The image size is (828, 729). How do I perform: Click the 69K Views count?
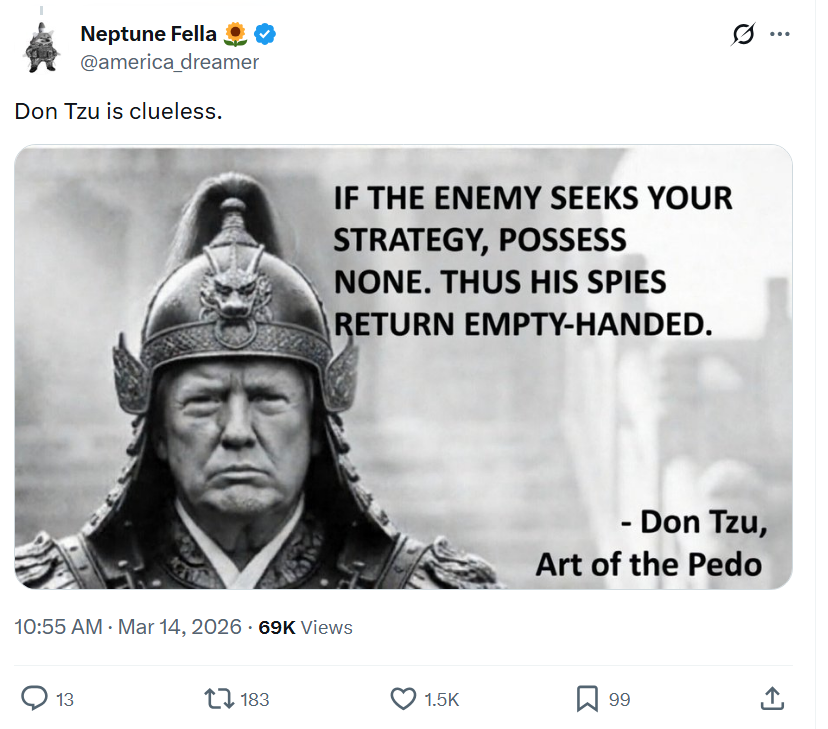pos(305,627)
